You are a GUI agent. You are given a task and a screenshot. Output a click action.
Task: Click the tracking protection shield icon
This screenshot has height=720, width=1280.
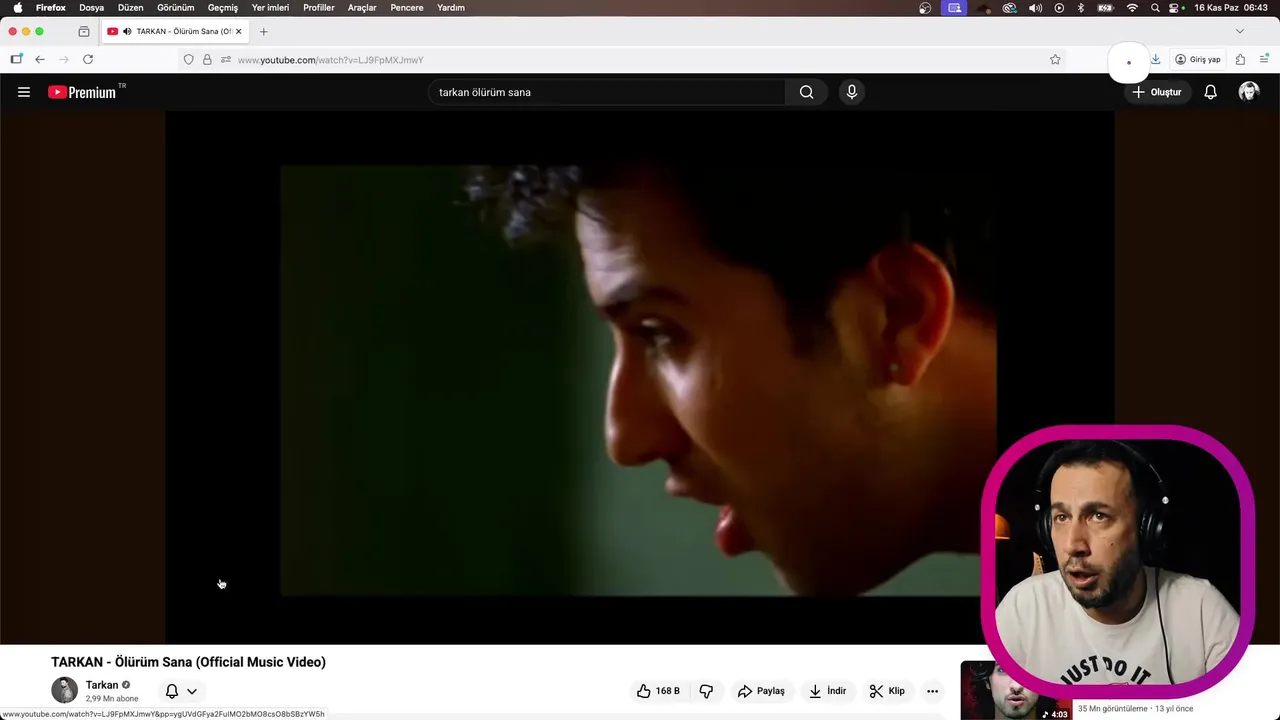(x=188, y=60)
